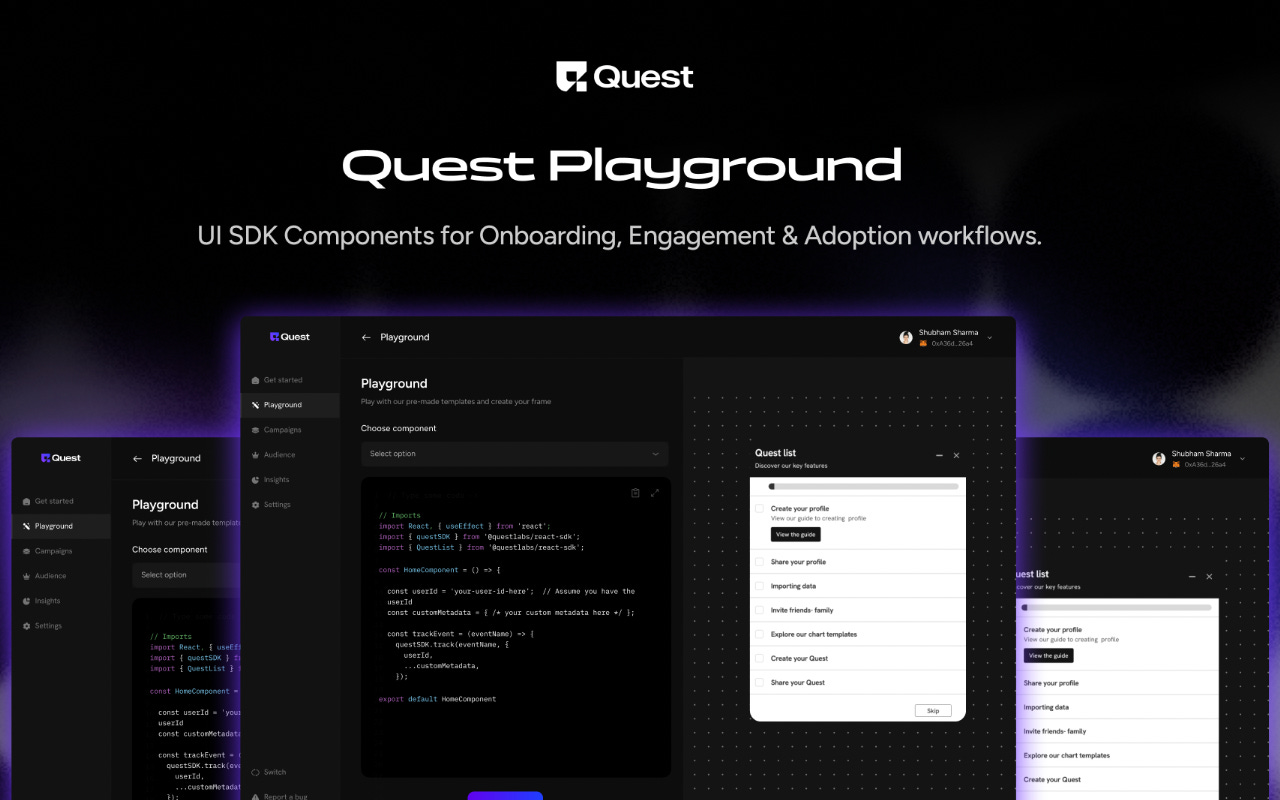Click Get started icon in left window
1280x800 pixels.
(x=26, y=501)
